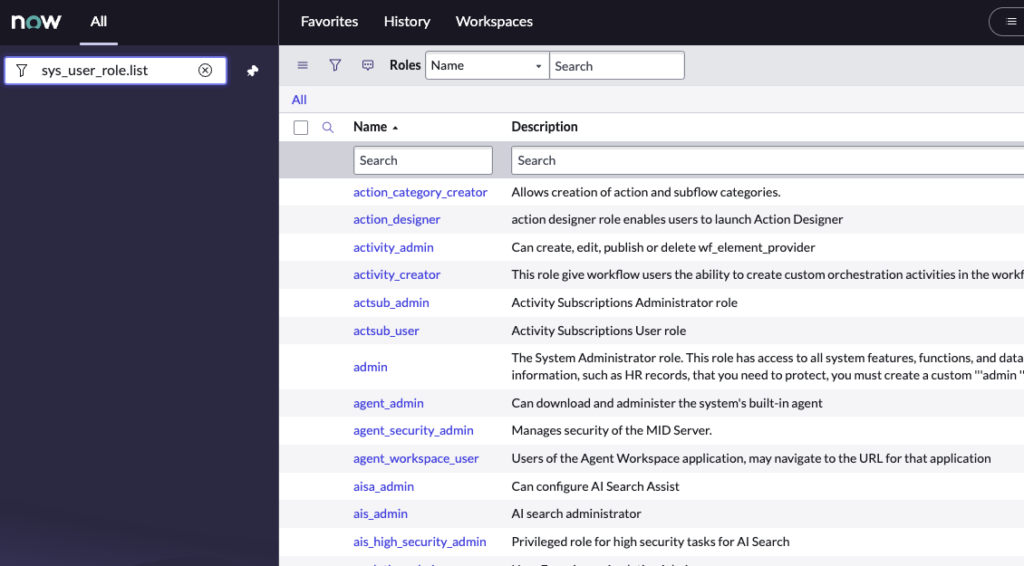Image resolution: width=1024 pixels, height=566 pixels.
Task: Click 'Allows creation of action and subflow categories.'
Action: (646, 192)
